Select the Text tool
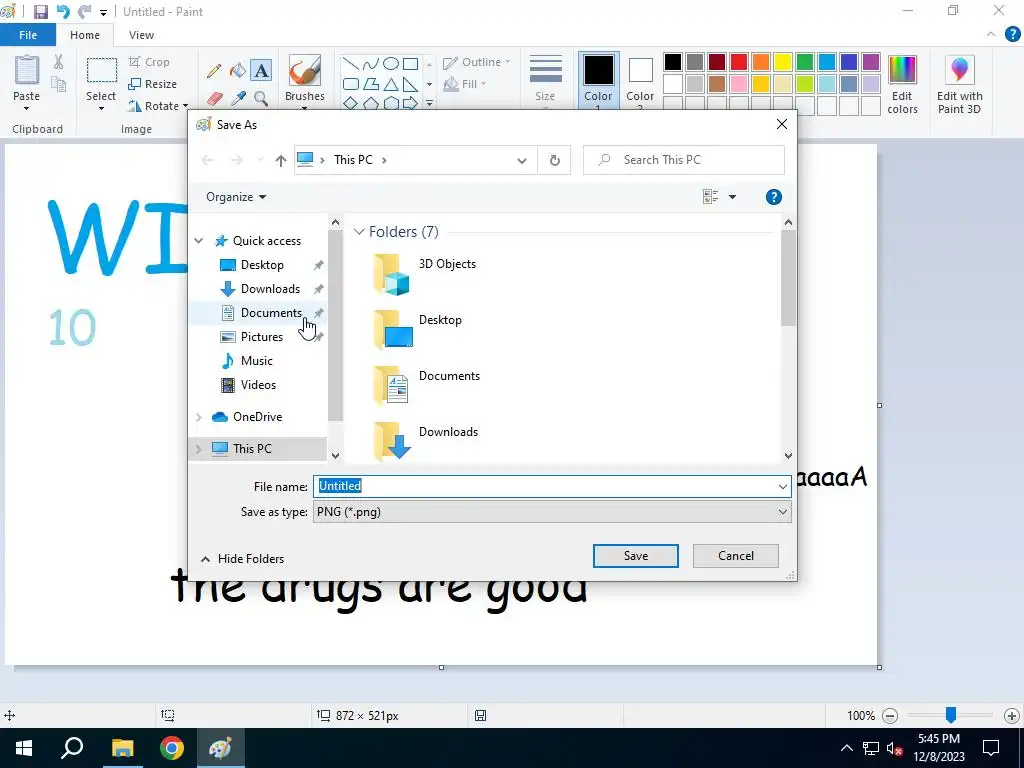The height and width of the screenshot is (768, 1024). (x=261, y=71)
